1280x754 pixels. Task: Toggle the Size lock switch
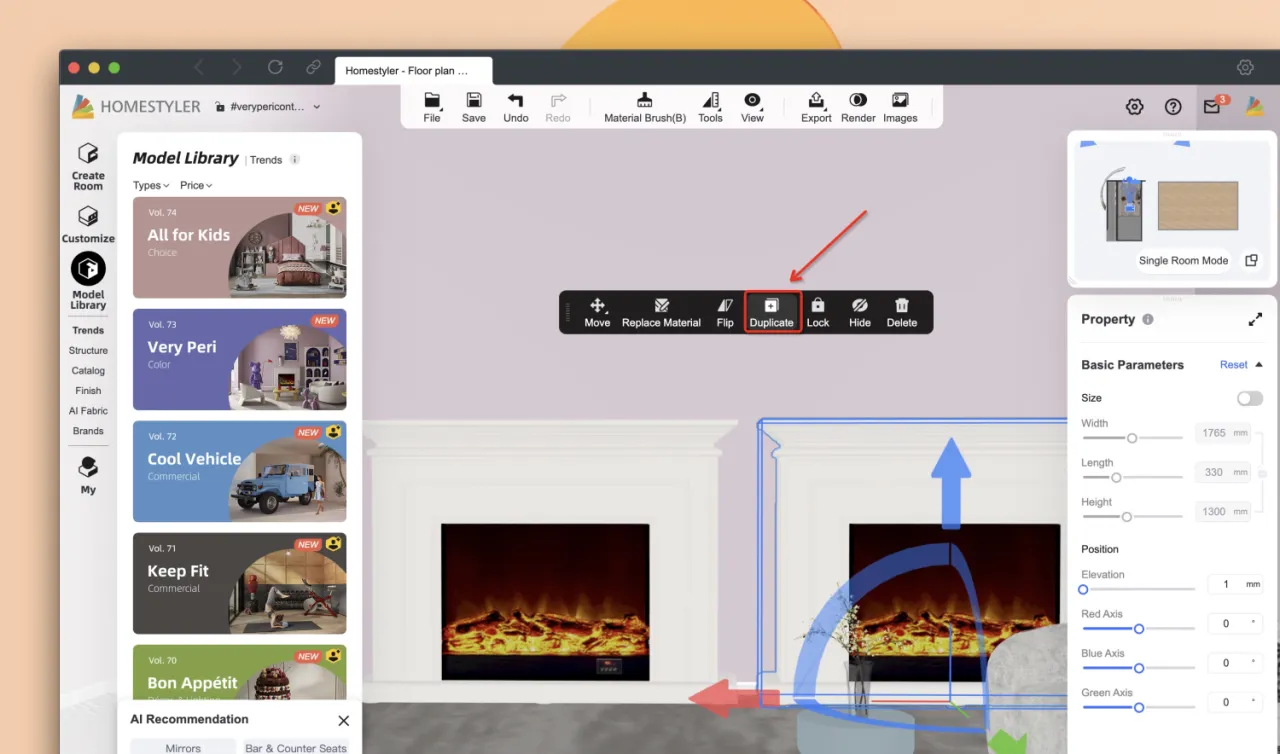click(1249, 398)
